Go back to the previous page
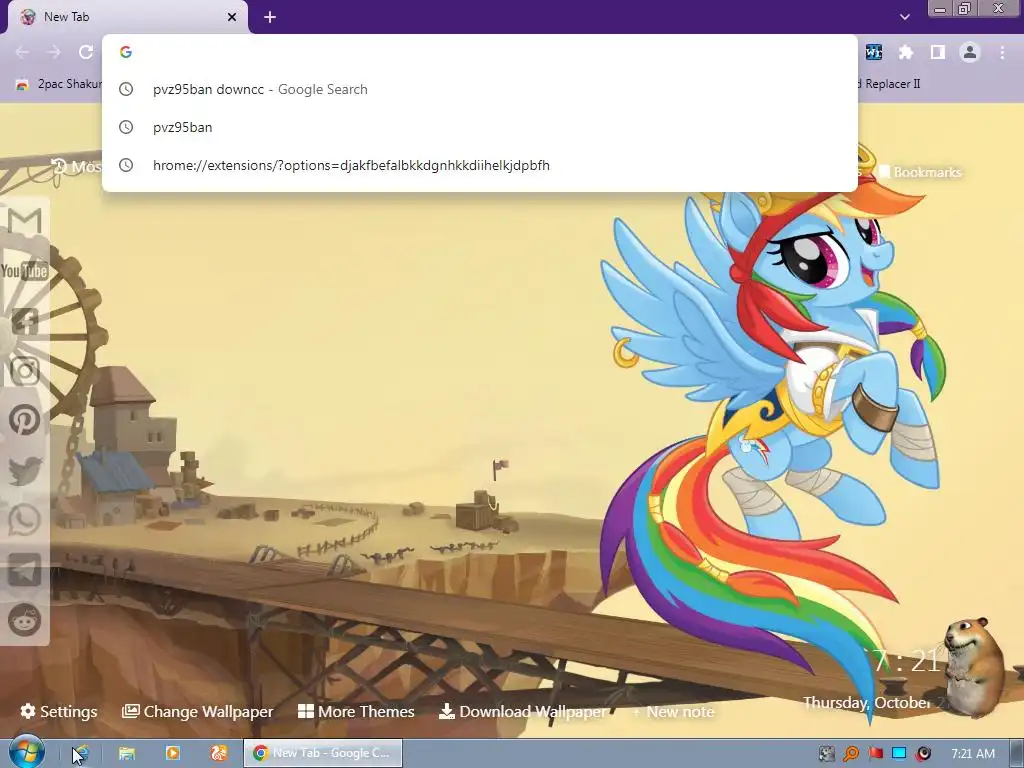Image resolution: width=1024 pixels, height=768 pixels. (22, 52)
